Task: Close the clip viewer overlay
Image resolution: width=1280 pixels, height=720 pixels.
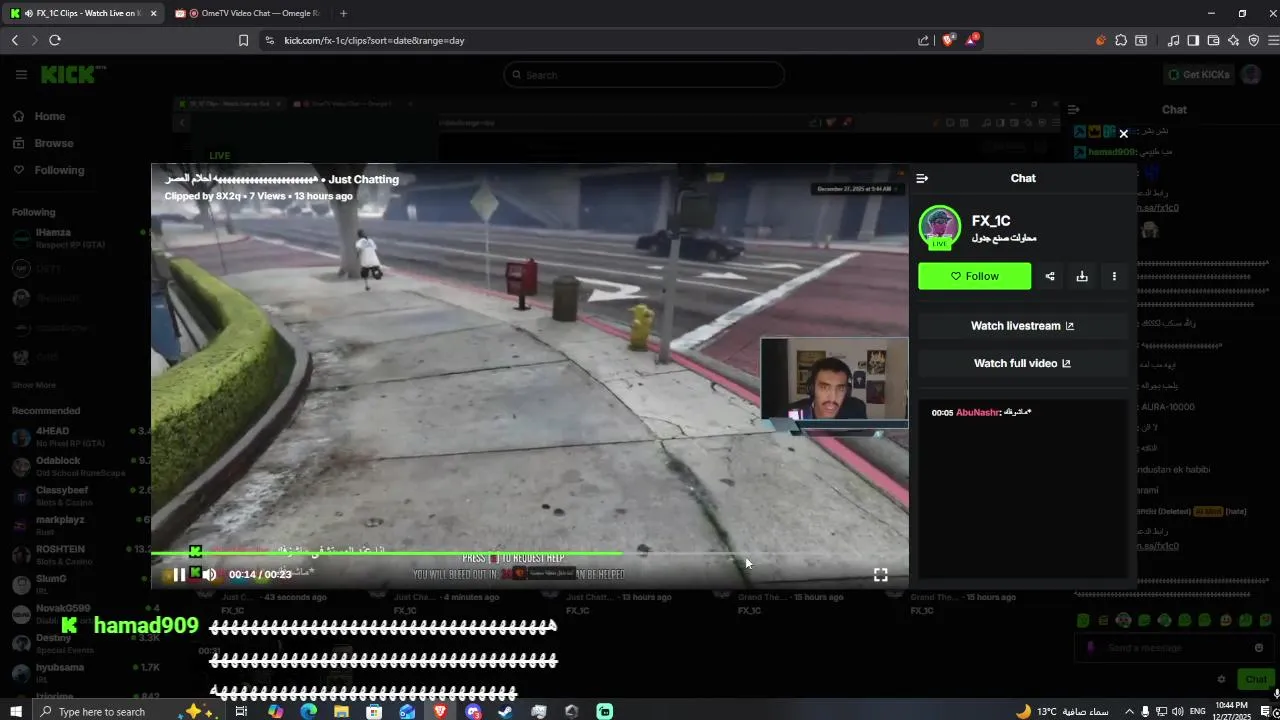Action: pos(1123,133)
